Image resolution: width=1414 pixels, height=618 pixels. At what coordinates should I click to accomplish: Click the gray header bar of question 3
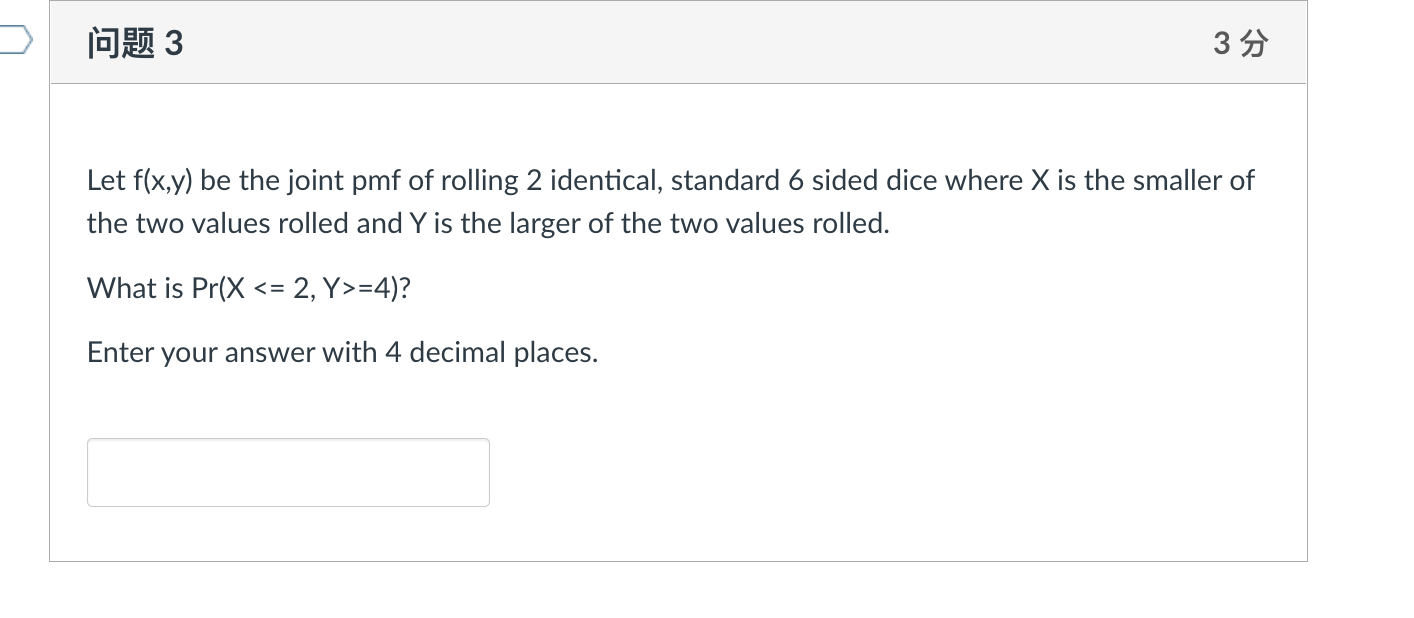pos(678,43)
